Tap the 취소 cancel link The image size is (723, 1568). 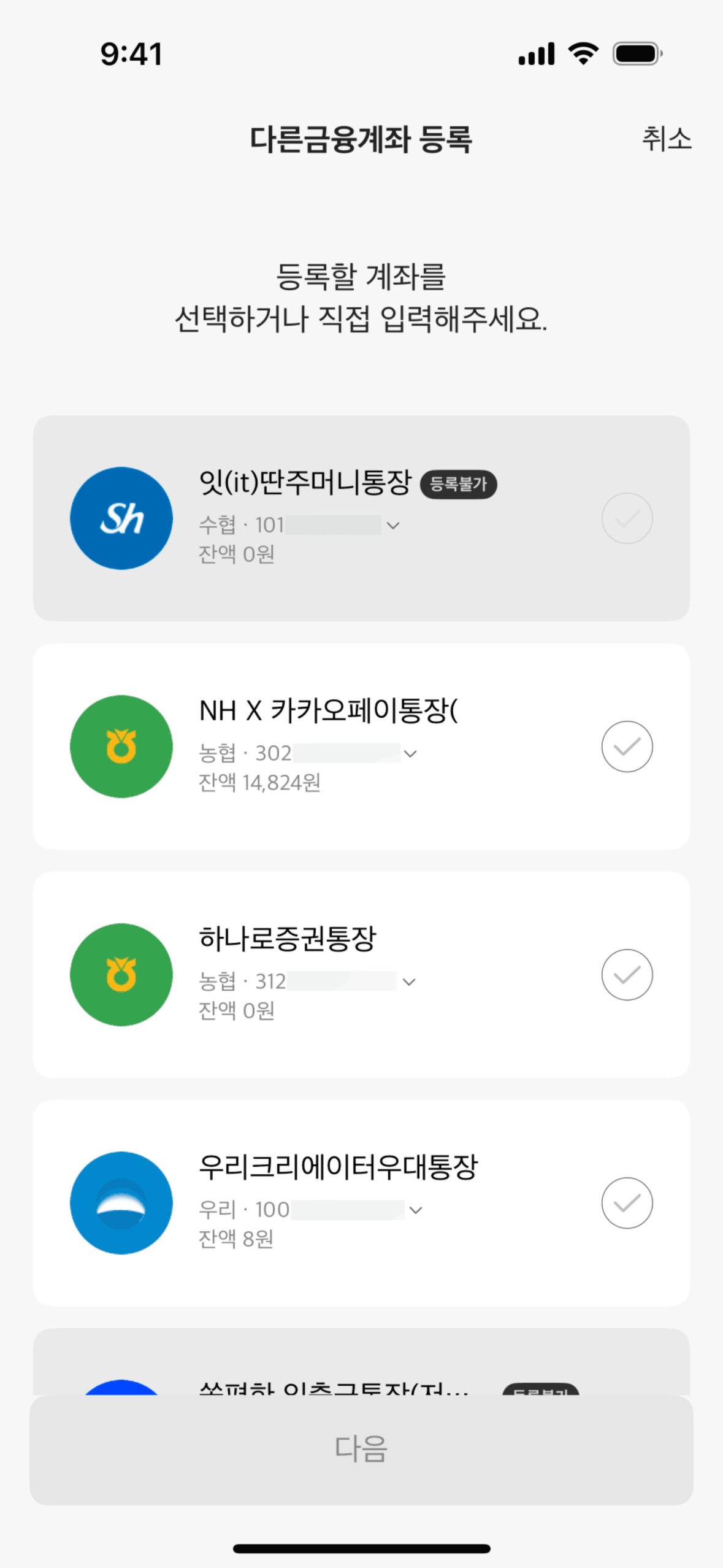pyautogui.click(x=667, y=139)
